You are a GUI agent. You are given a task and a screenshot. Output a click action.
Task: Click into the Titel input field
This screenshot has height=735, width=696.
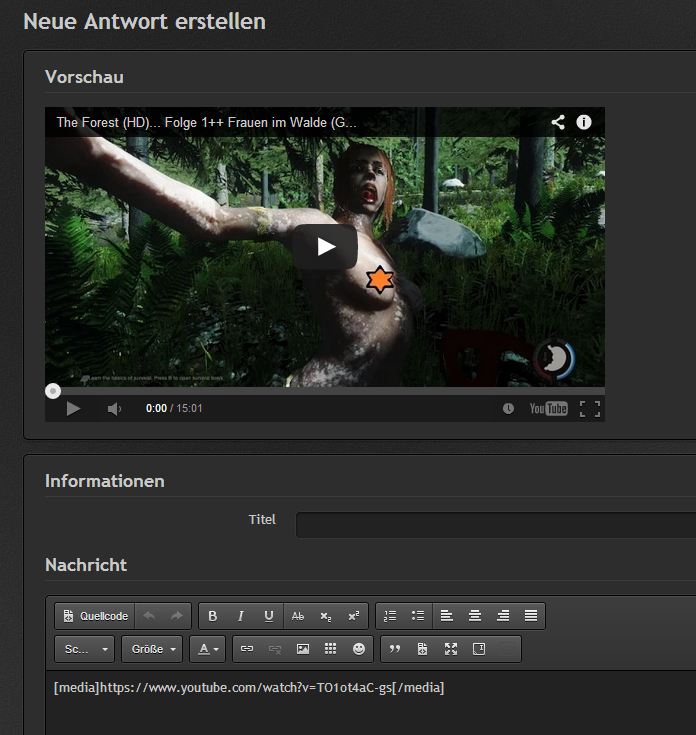click(495, 525)
